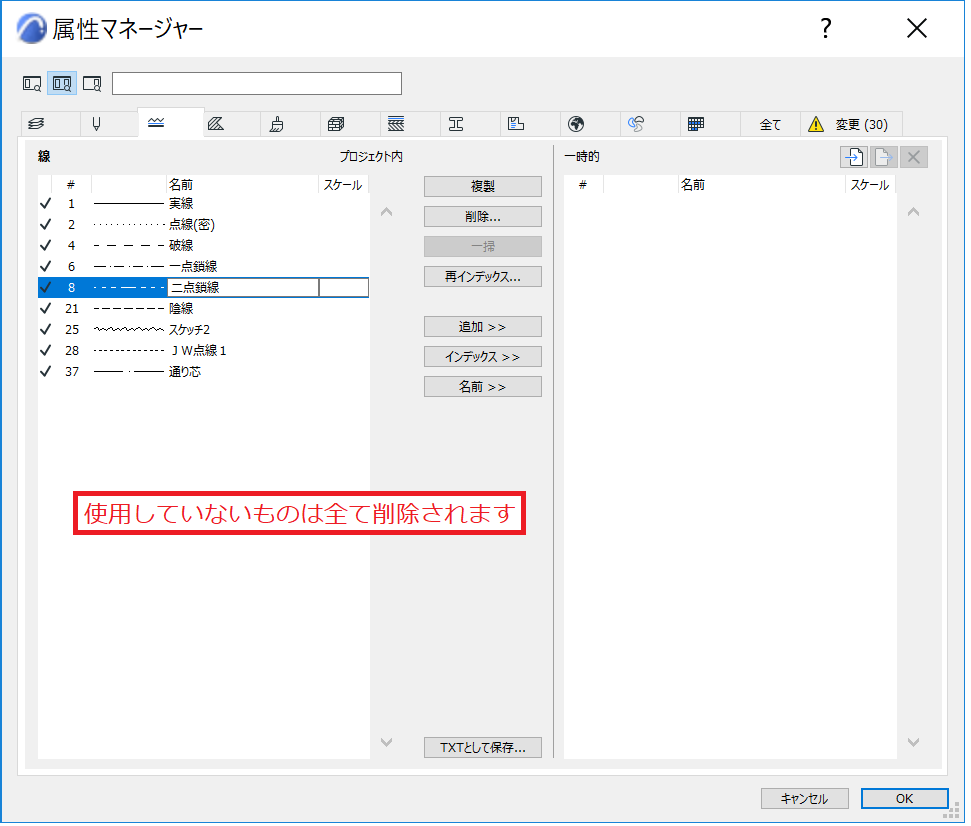Click the 再インデックス... button
The image size is (971, 826).
pyautogui.click(x=482, y=277)
